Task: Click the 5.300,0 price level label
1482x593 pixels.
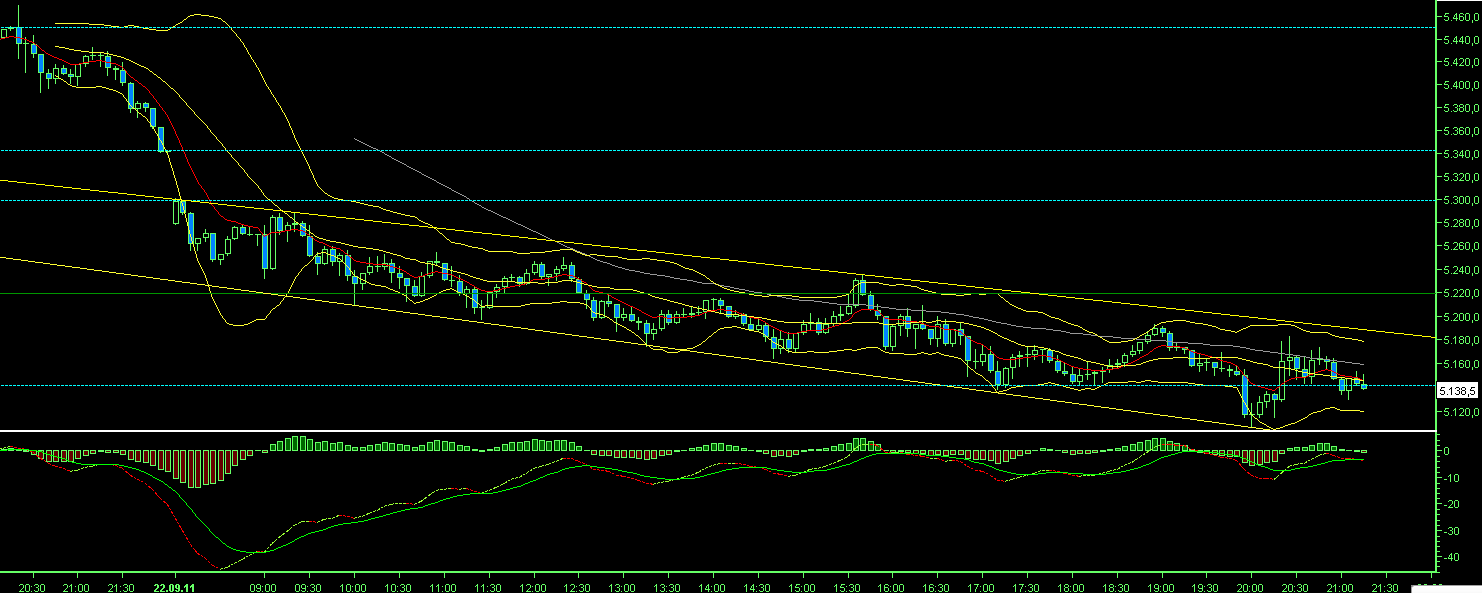Action: pyautogui.click(x=1456, y=200)
